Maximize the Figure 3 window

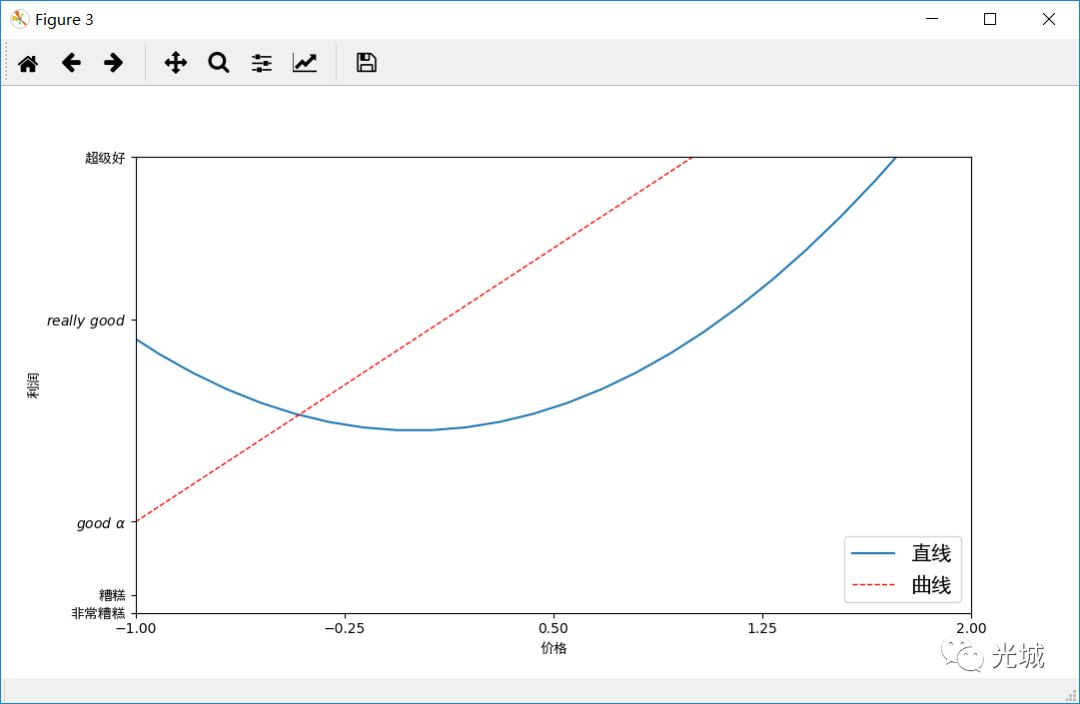coord(990,19)
